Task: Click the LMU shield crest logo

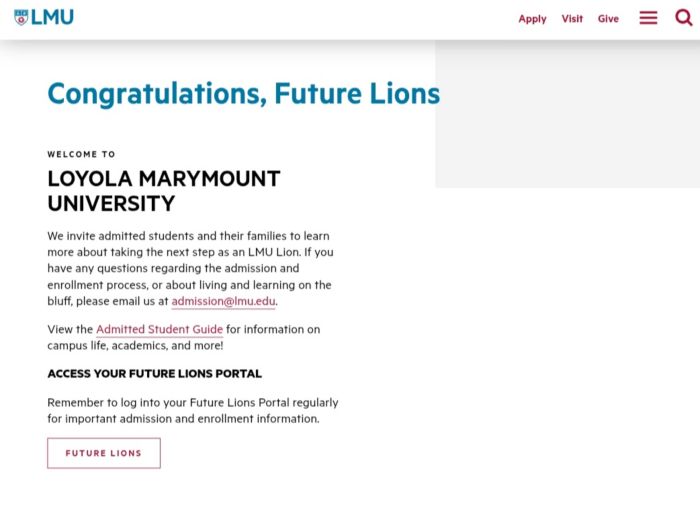Action: (x=21, y=17)
